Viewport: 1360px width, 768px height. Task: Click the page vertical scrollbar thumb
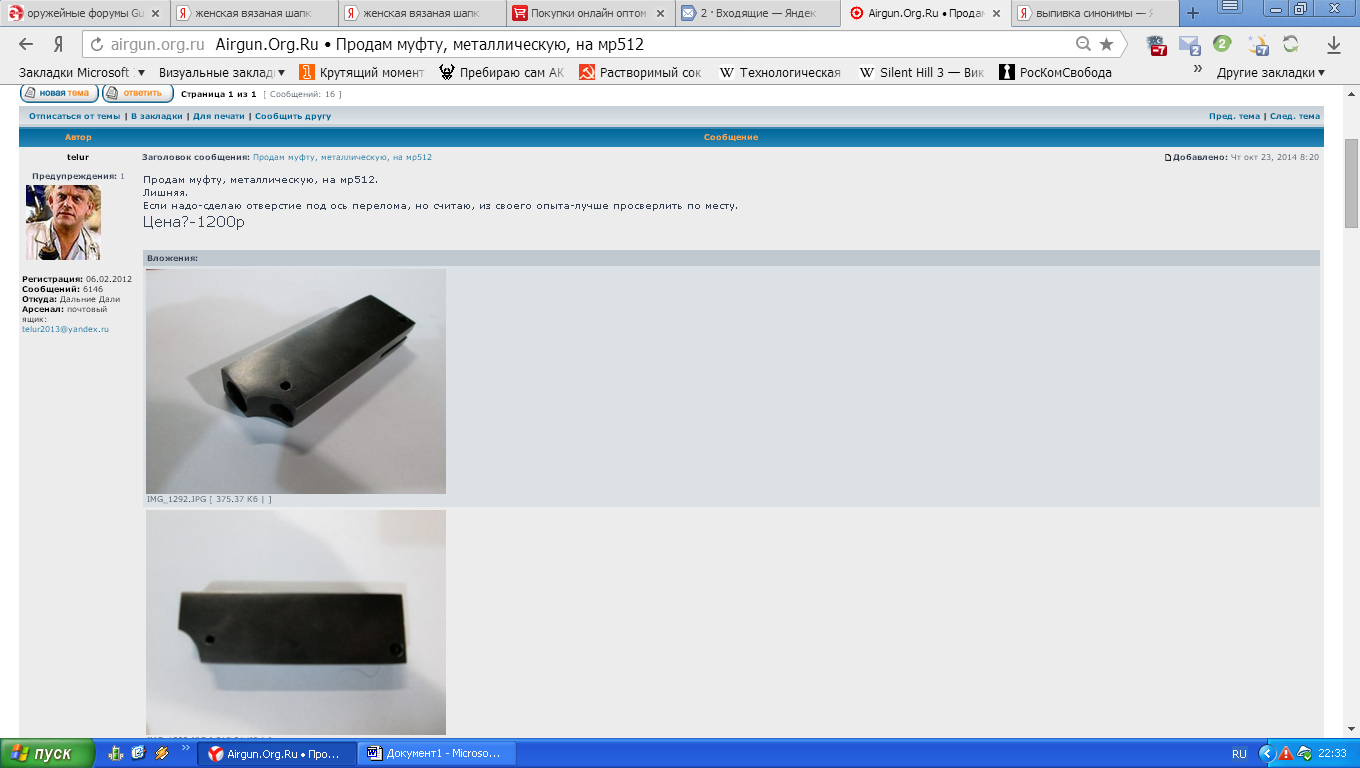tap(1351, 183)
